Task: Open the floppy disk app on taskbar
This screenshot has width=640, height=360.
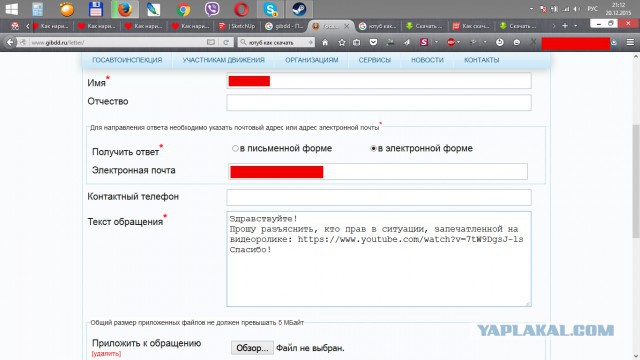Action: [96, 9]
